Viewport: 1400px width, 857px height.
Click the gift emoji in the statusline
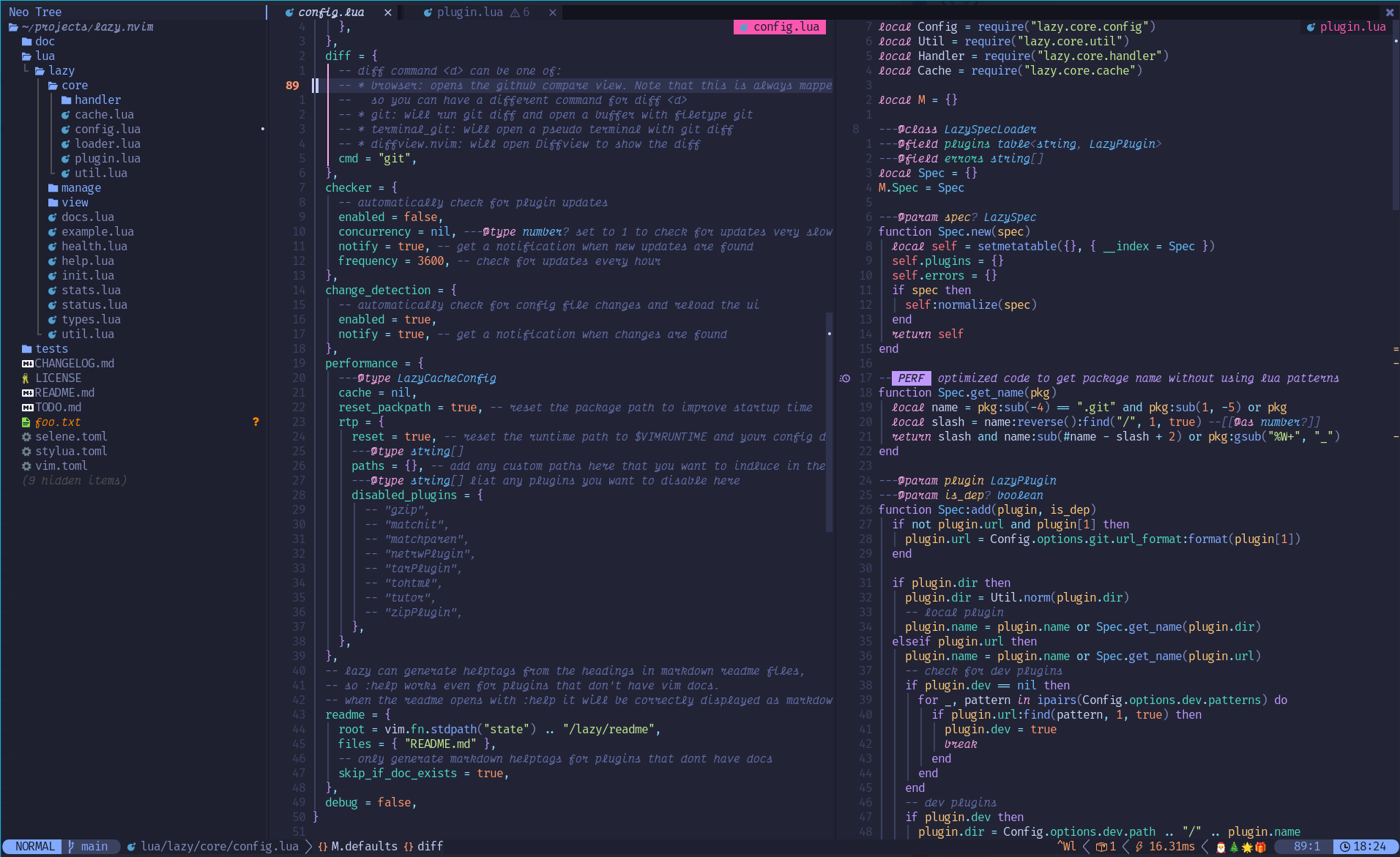[x=1260, y=847]
